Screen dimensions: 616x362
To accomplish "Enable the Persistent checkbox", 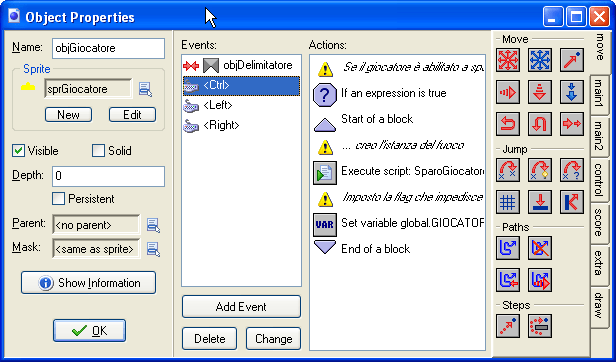I will (59, 198).
